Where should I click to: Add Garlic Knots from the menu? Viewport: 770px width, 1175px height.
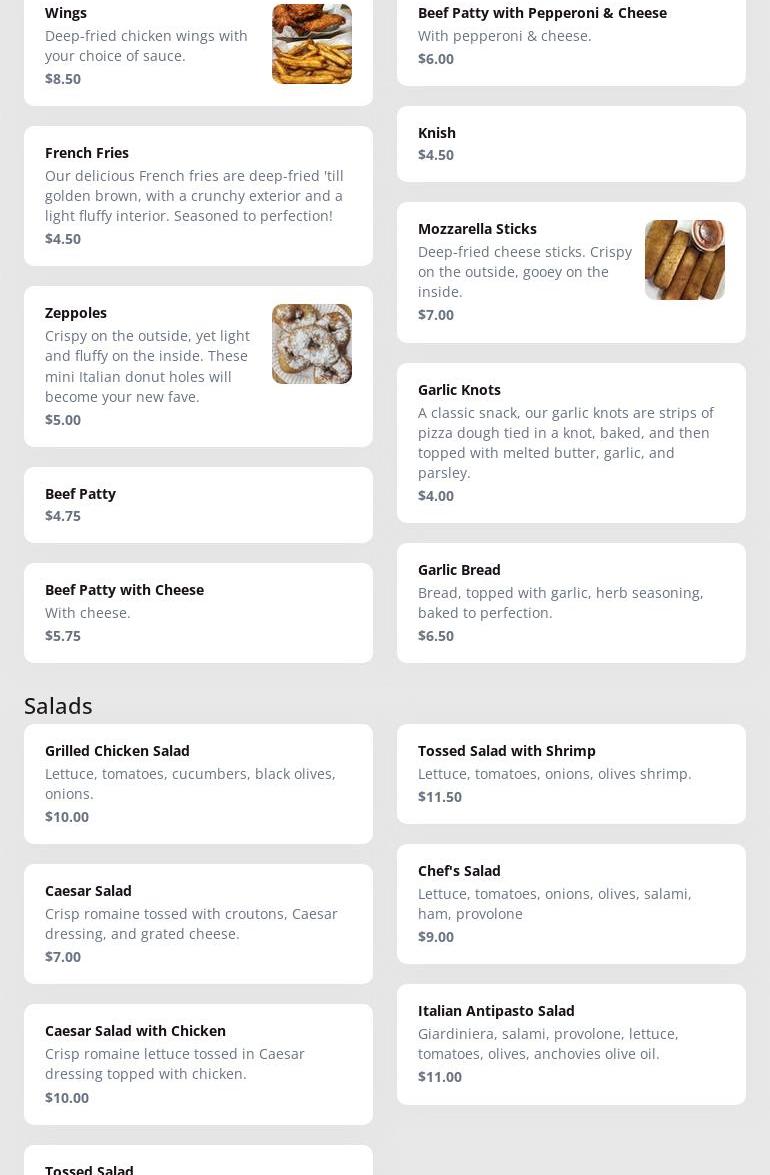(x=459, y=390)
